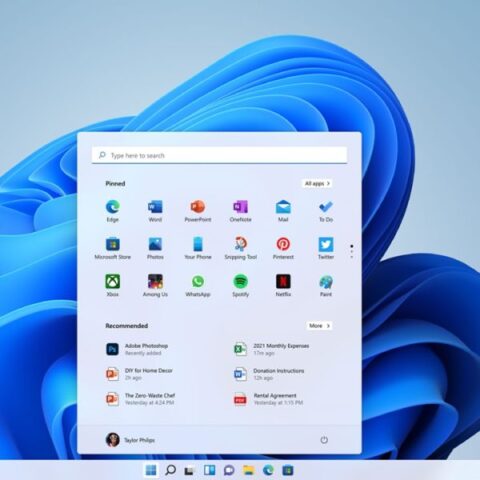Click the power button icon

324,440
